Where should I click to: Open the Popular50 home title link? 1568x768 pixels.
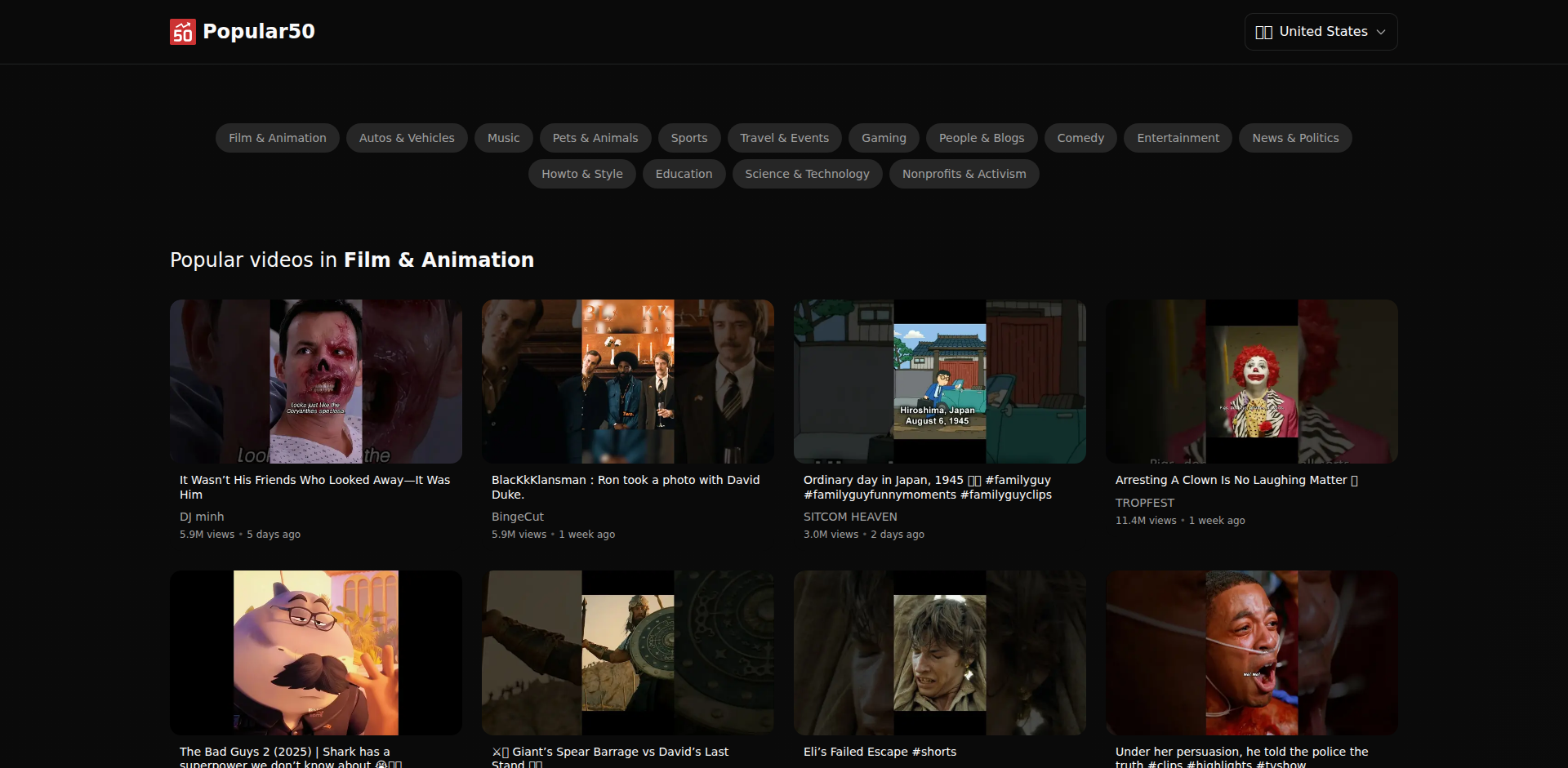(258, 31)
